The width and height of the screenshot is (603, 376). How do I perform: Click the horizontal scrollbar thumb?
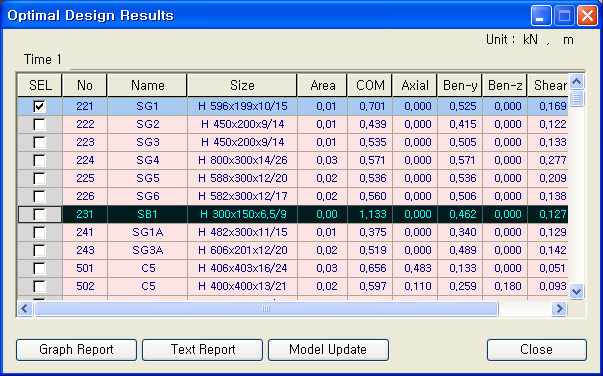(266, 308)
